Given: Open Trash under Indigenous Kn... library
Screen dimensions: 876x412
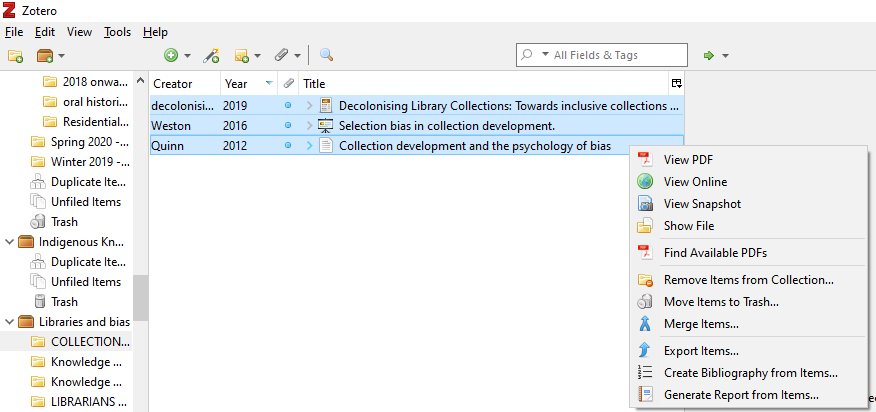Looking at the screenshot, I should click(56, 302).
